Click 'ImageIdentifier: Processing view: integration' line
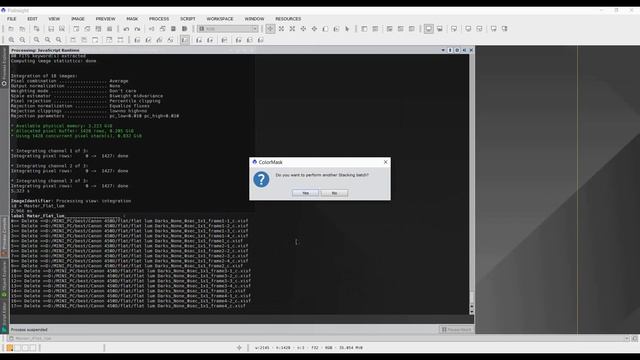The image size is (640, 360). pos(71,201)
